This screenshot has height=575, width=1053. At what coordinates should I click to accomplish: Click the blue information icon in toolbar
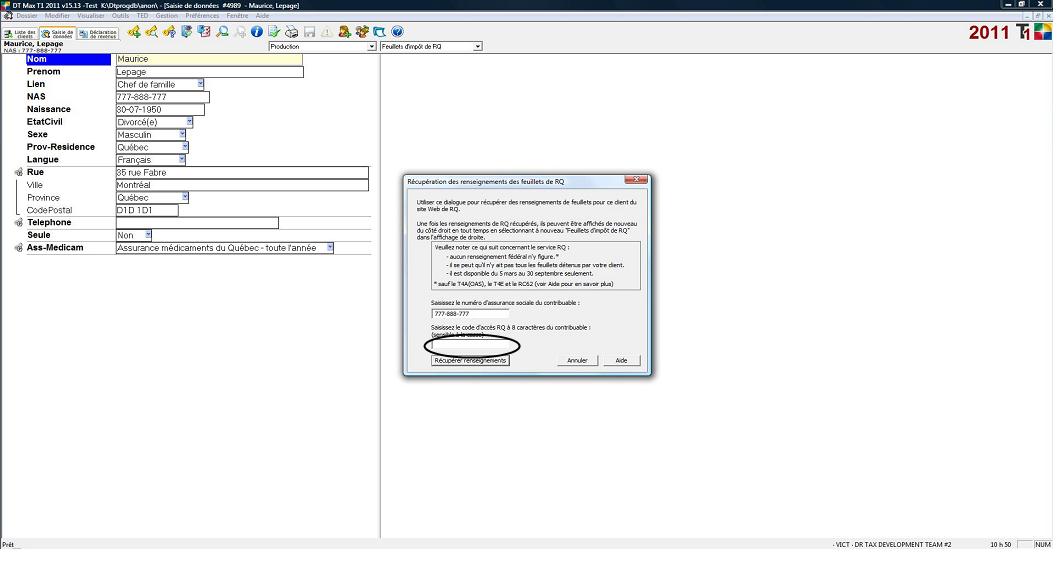[256, 32]
